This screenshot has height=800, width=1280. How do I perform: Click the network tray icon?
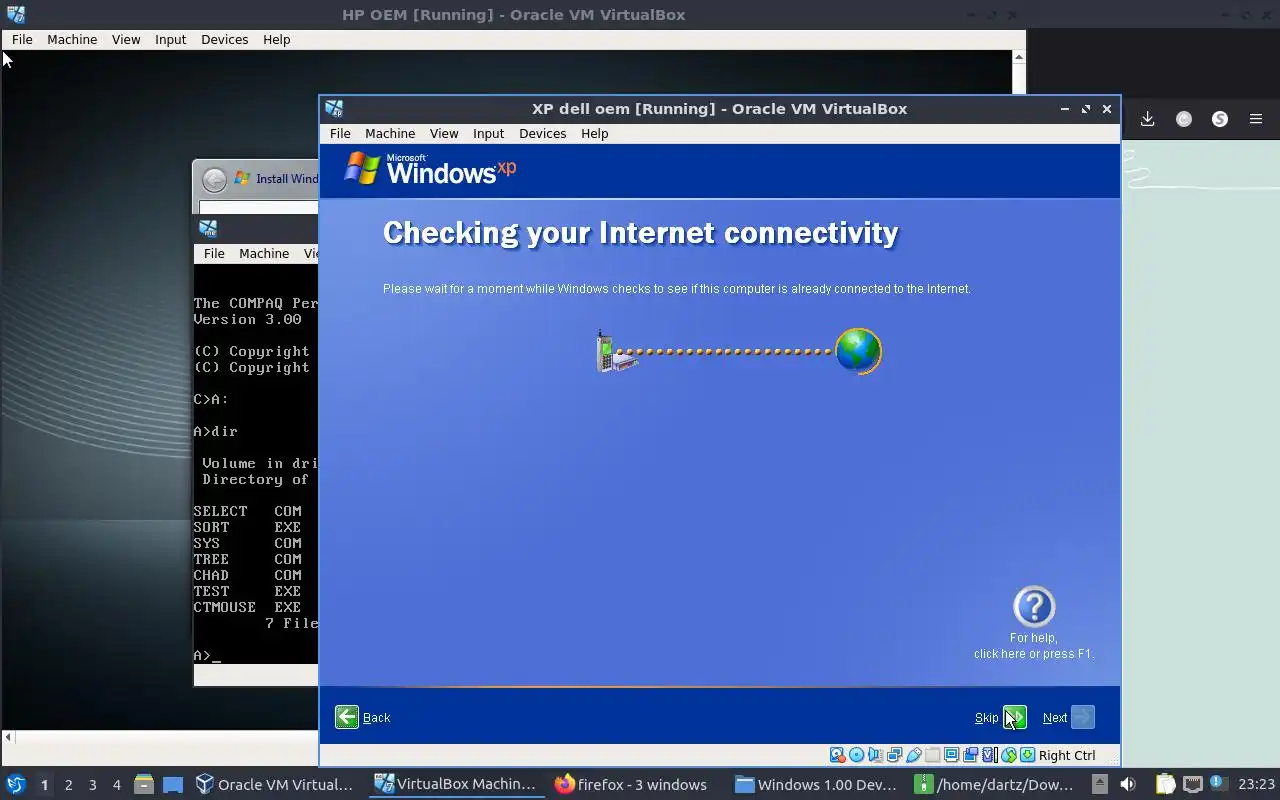[1193, 784]
